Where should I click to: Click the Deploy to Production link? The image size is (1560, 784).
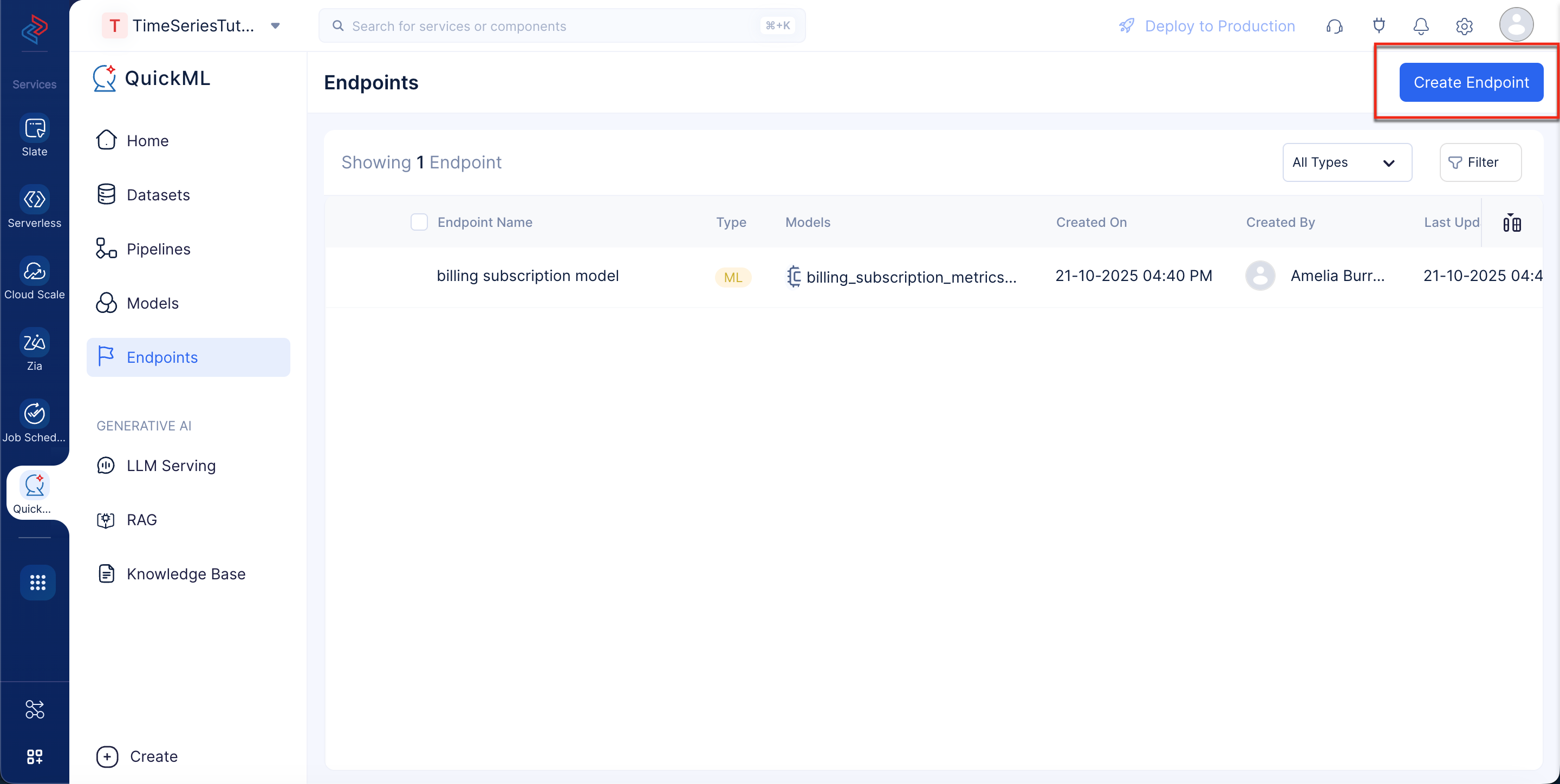1207,26
